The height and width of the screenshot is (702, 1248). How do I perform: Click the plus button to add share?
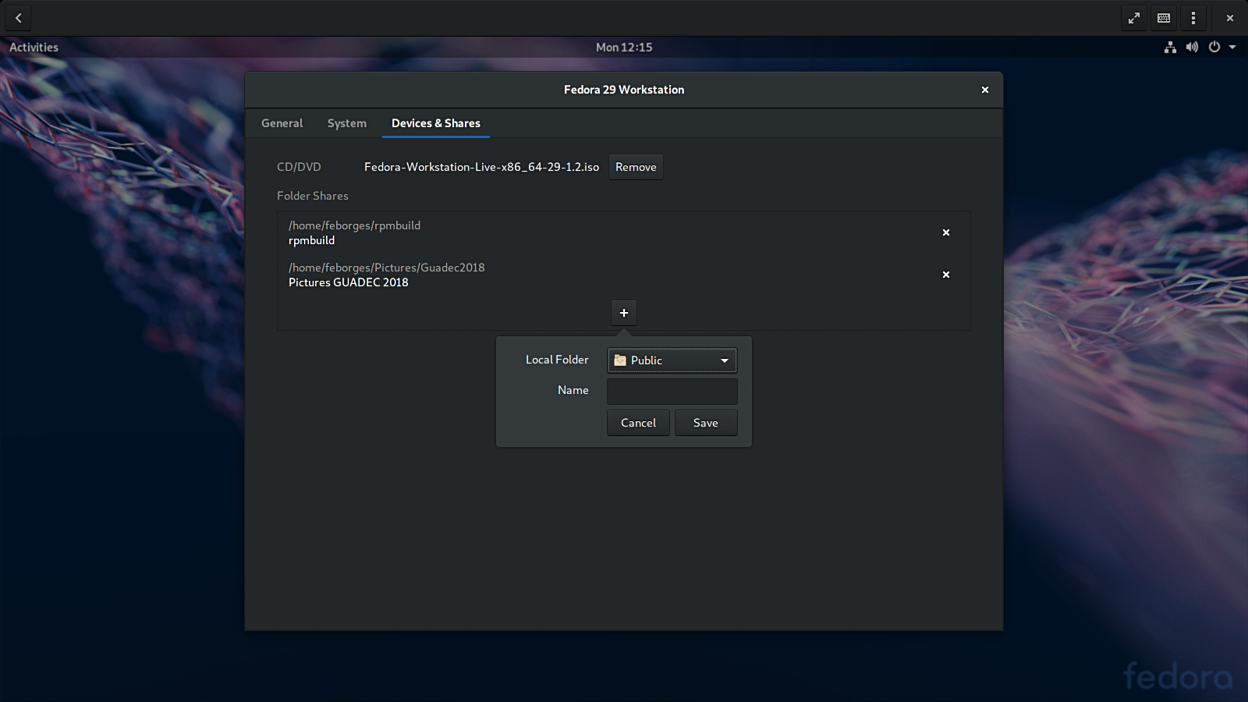[623, 313]
